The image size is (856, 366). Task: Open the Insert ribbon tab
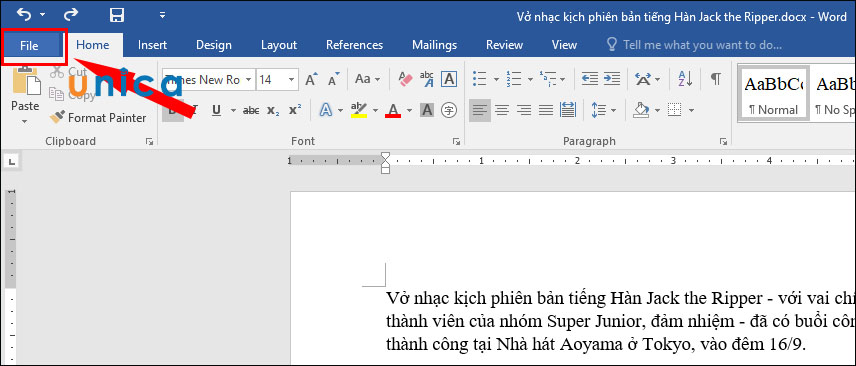152,45
